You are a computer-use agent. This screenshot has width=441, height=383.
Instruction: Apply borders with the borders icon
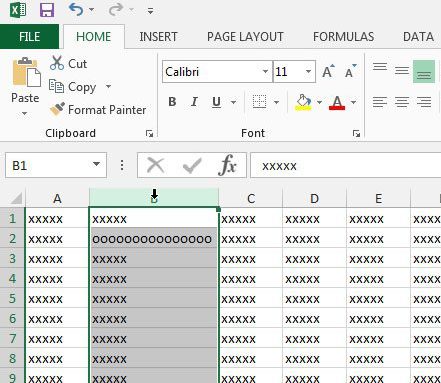point(259,102)
